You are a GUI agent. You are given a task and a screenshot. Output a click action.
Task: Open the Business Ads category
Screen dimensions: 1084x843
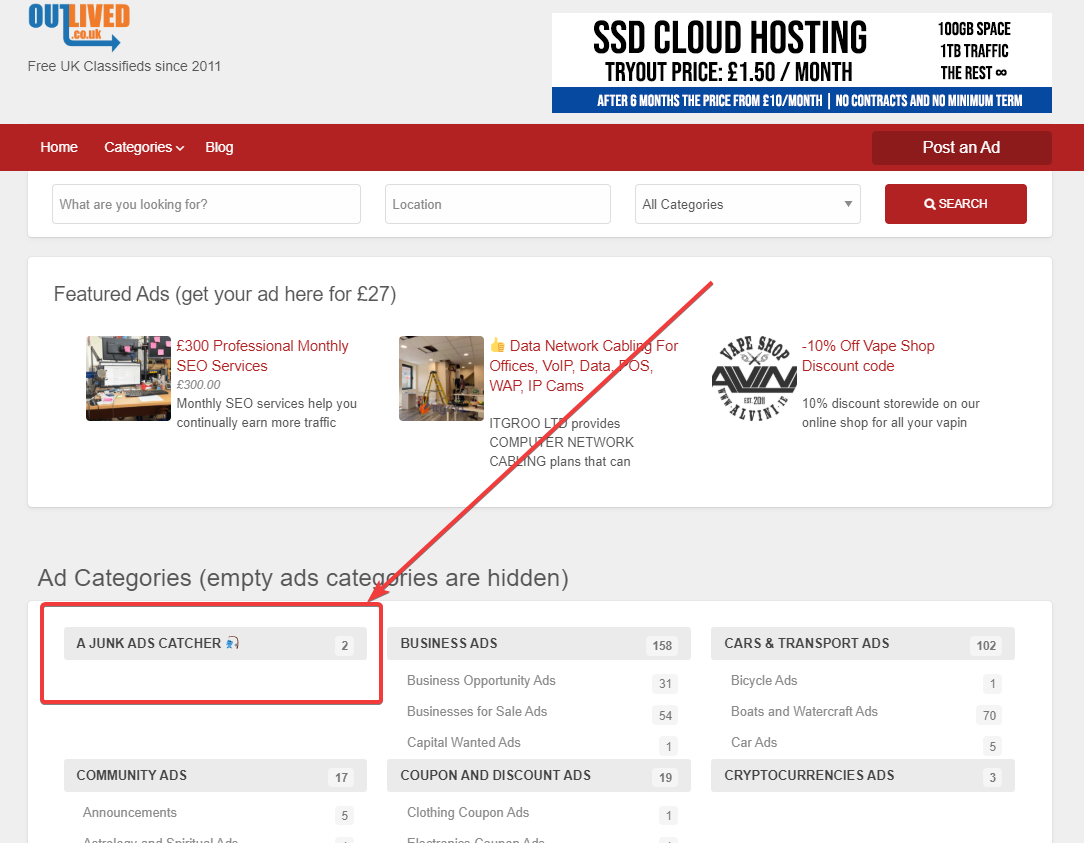click(x=449, y=643)
